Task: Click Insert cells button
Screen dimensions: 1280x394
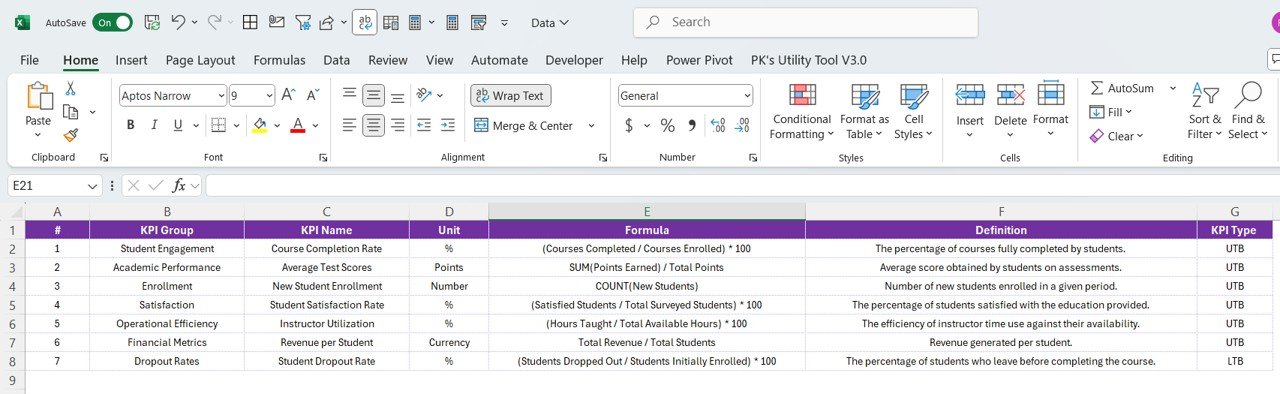Action: pos(970,111)
